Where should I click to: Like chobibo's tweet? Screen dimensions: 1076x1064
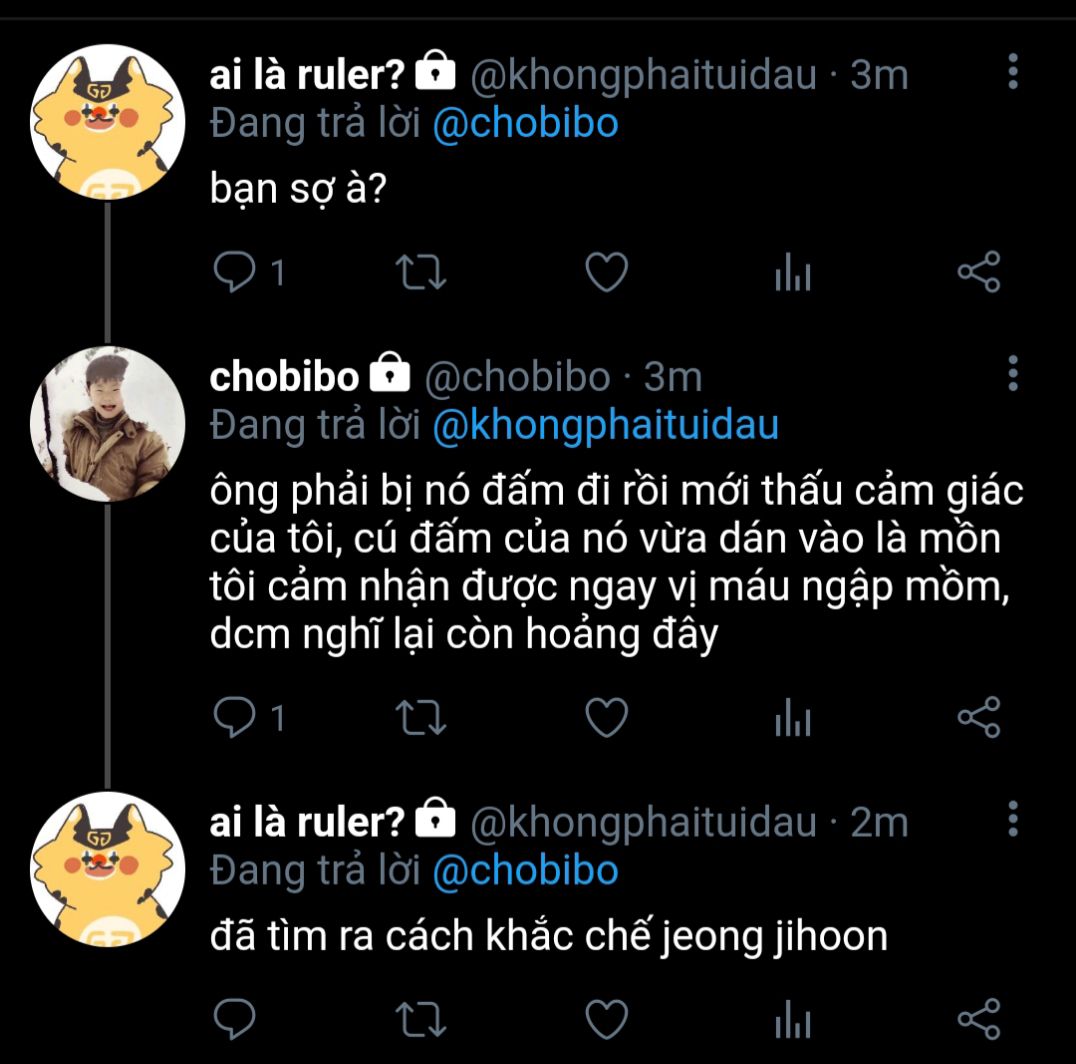pyautogui.click(x=606, y=717)
